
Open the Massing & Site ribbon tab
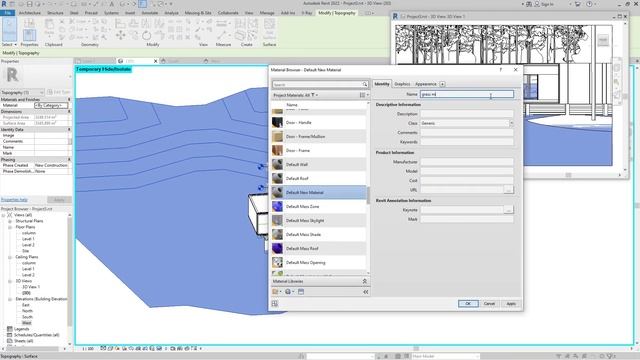coord(198,13)
